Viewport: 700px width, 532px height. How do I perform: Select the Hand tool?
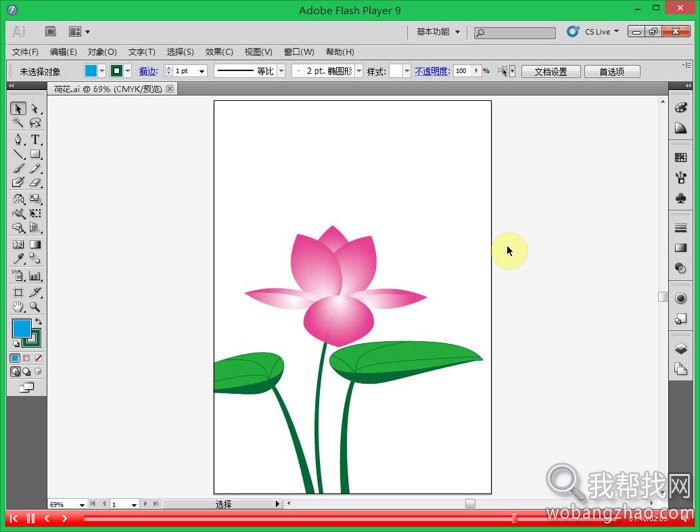pos(18,307)
